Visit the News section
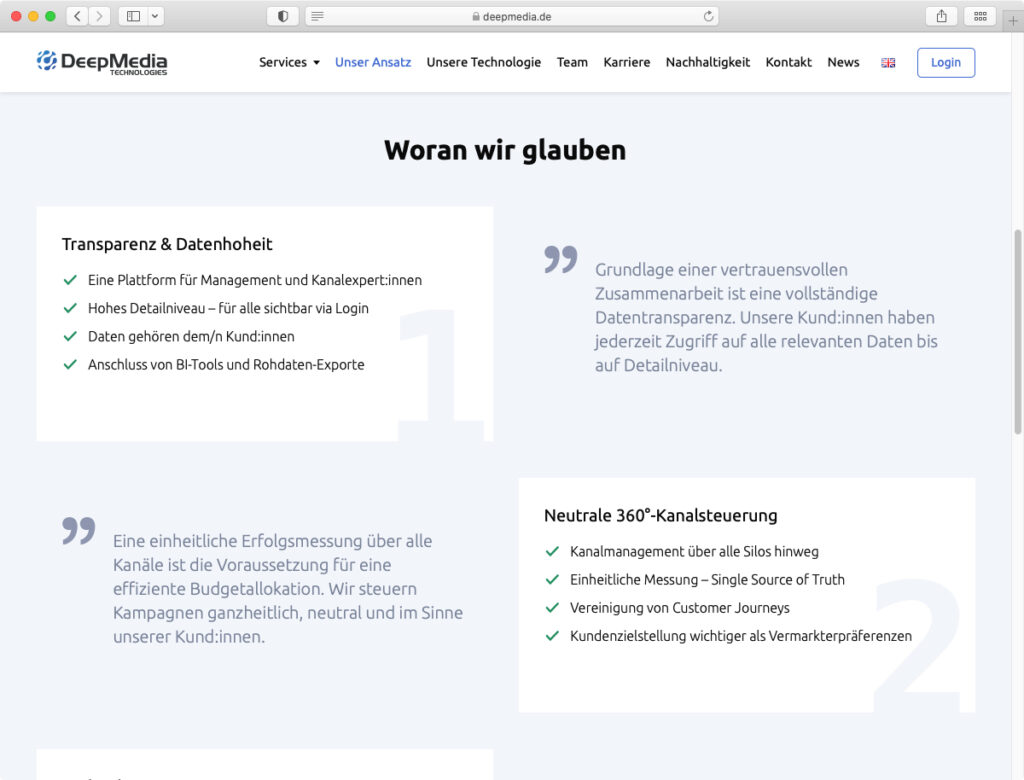The height and width of the screenshot is (780, 1024). pyautogui.click(x=843, y=63)
